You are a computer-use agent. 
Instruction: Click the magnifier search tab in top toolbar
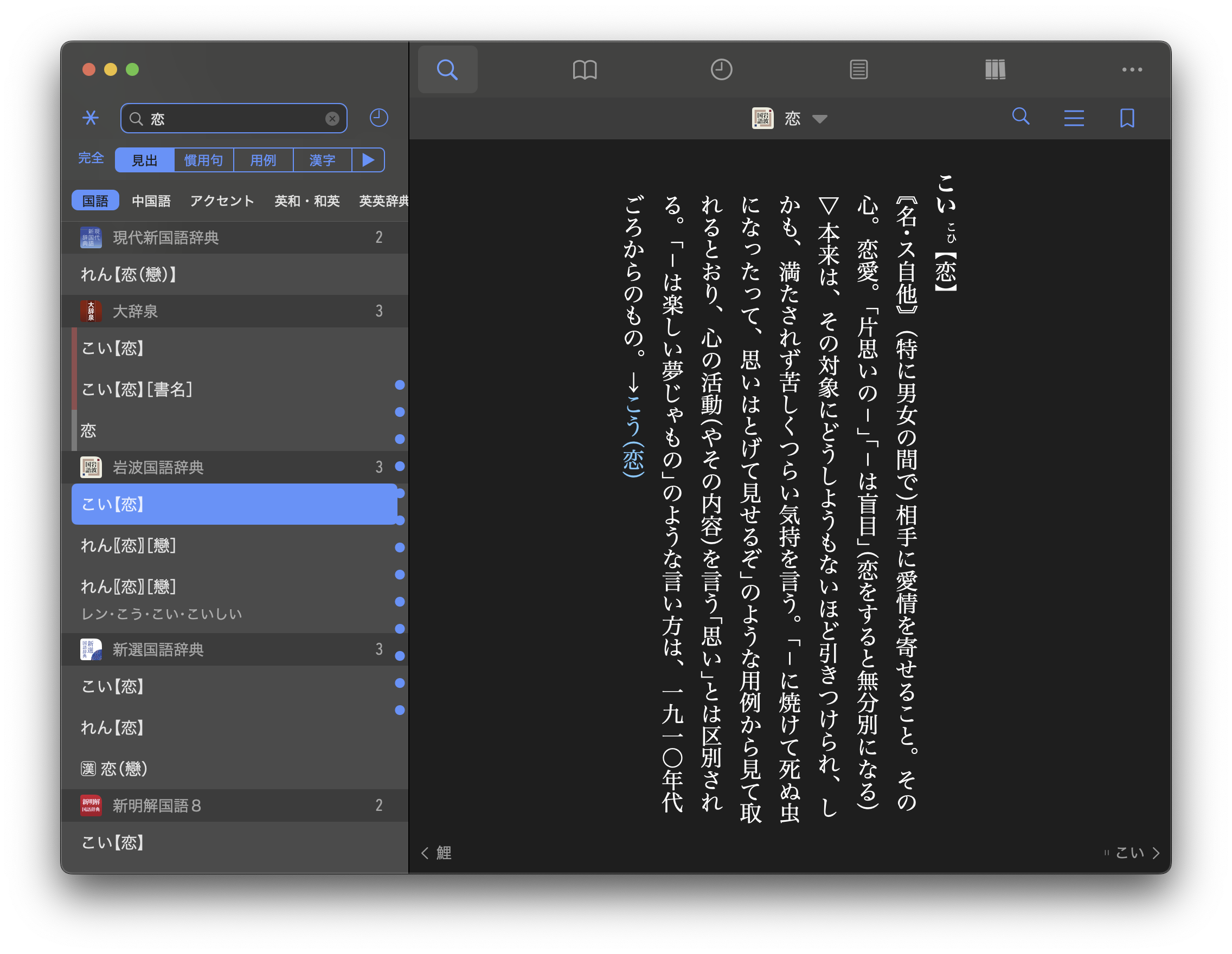[x=447, y=69]
